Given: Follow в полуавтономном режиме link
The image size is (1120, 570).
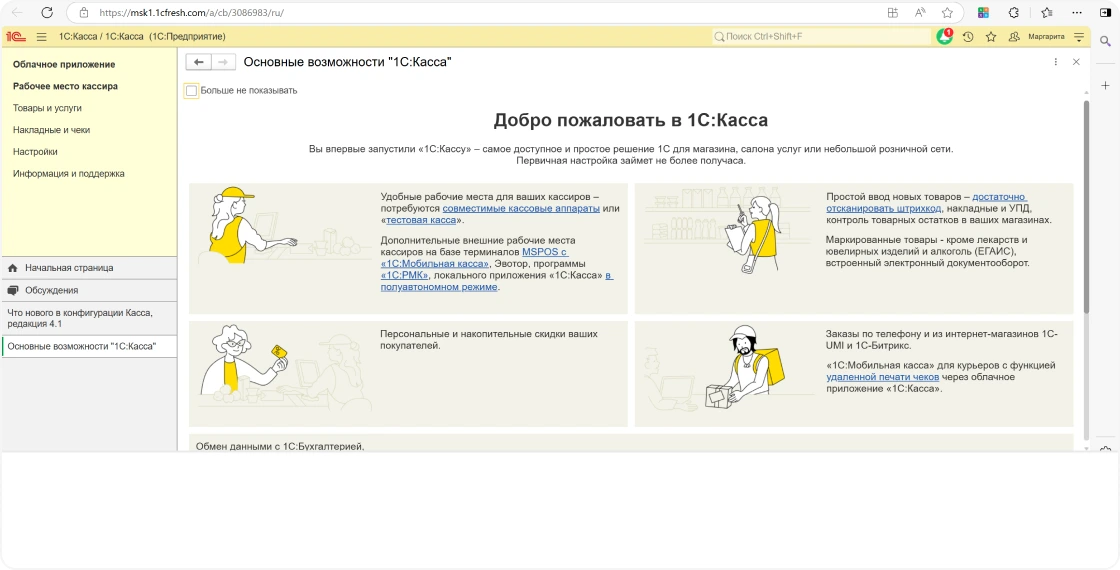Looking at the screenshot, I should 497,281.
